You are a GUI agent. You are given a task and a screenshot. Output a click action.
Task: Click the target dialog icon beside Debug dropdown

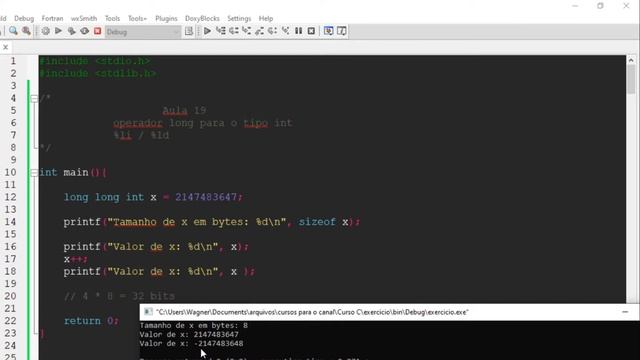(189, 31)
